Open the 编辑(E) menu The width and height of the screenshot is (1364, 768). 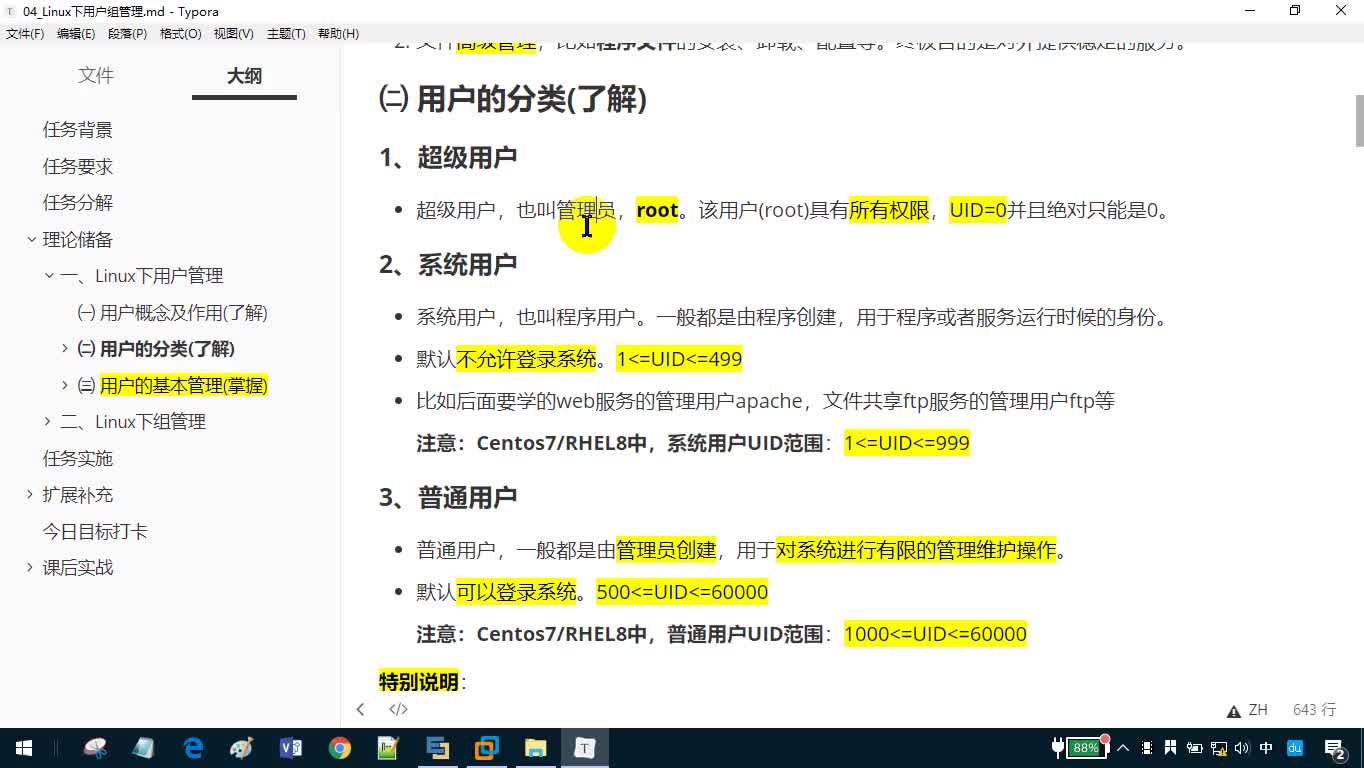(x=76, y=33)
